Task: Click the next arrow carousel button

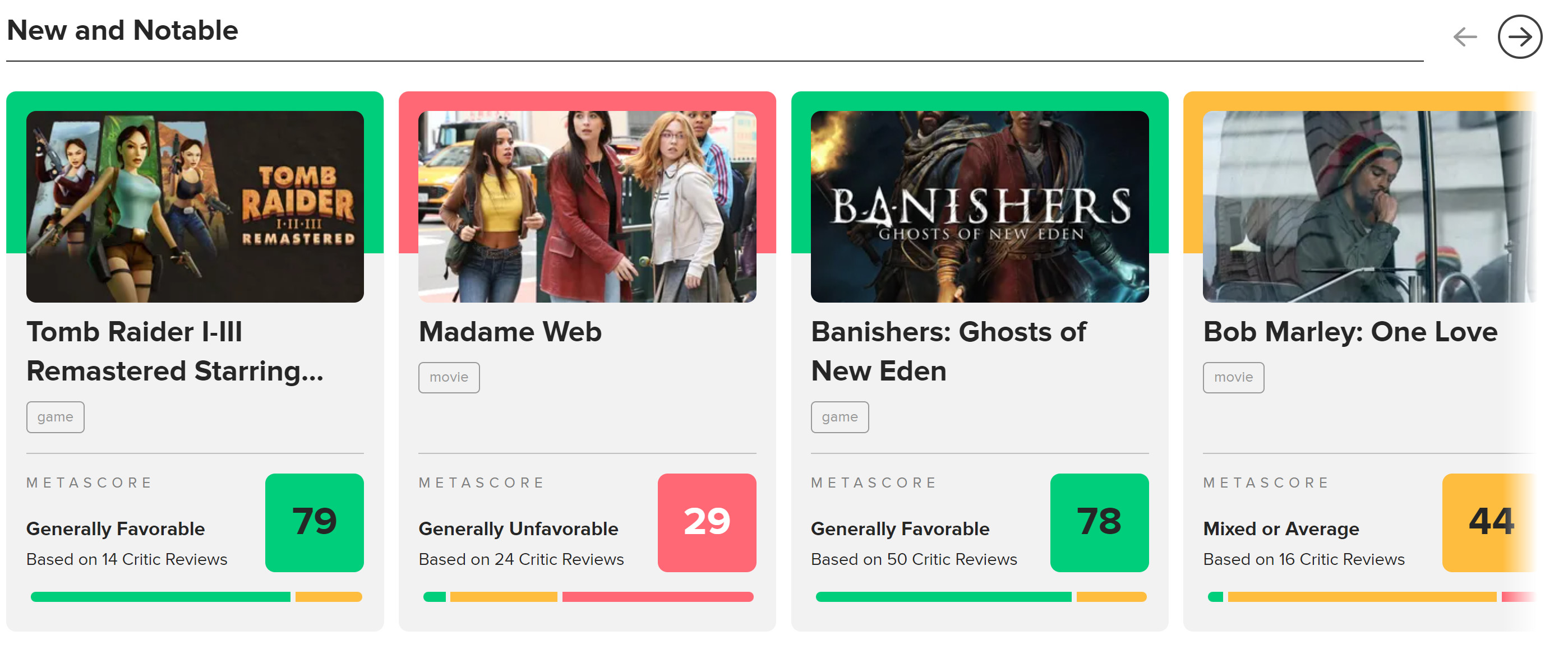Action: [1519, 36]
